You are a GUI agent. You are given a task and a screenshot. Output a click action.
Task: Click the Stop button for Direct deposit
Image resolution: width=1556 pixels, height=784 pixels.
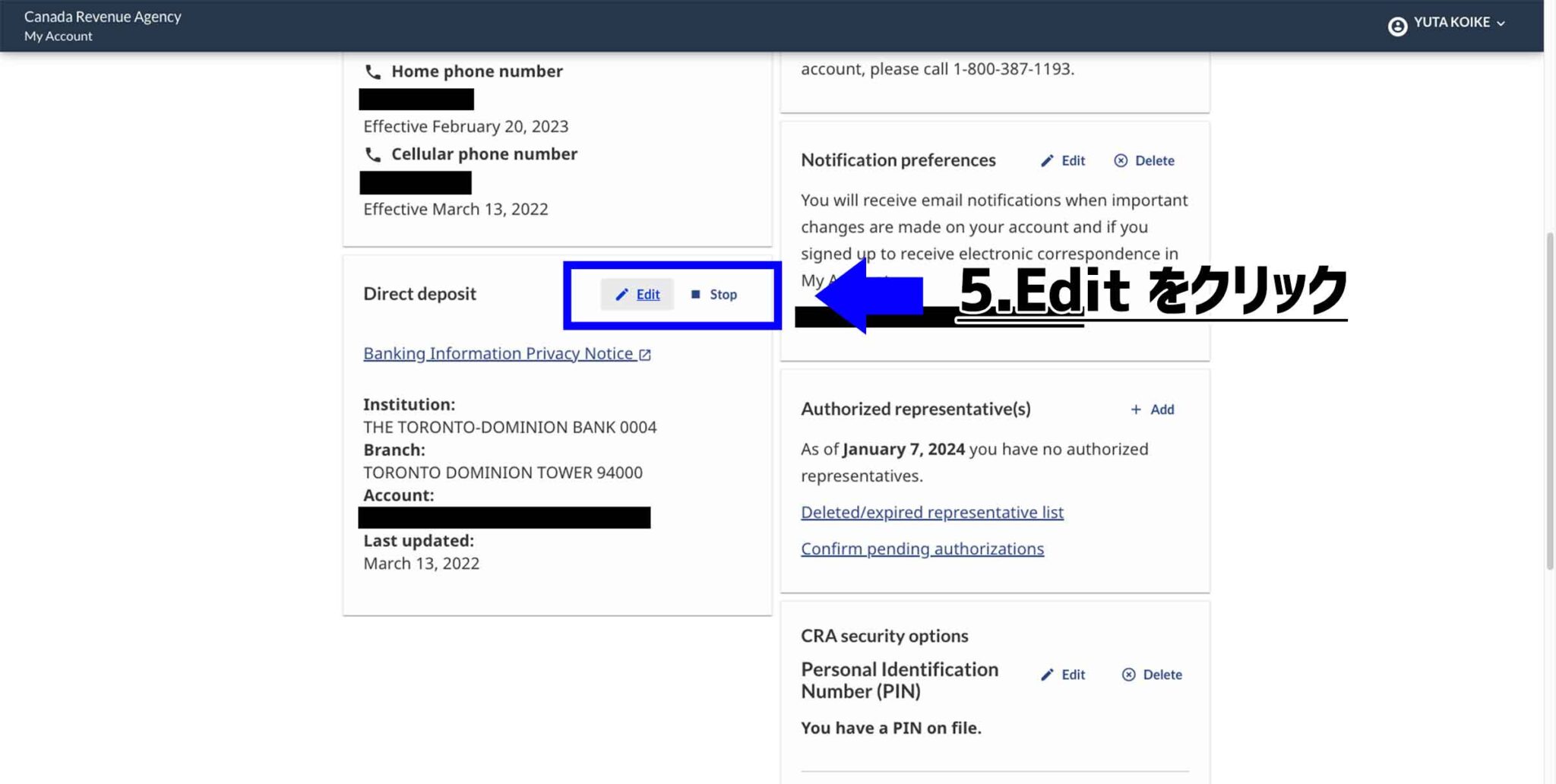click(x=723, y=294)
